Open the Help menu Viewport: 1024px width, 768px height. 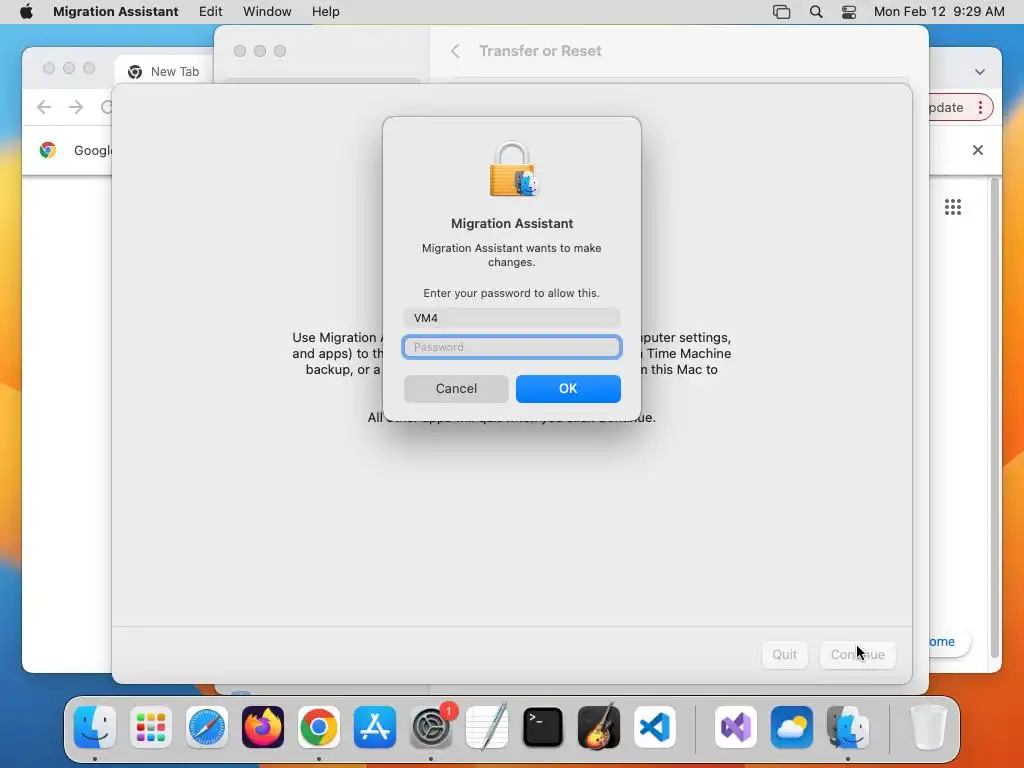(x=325, y=12)
